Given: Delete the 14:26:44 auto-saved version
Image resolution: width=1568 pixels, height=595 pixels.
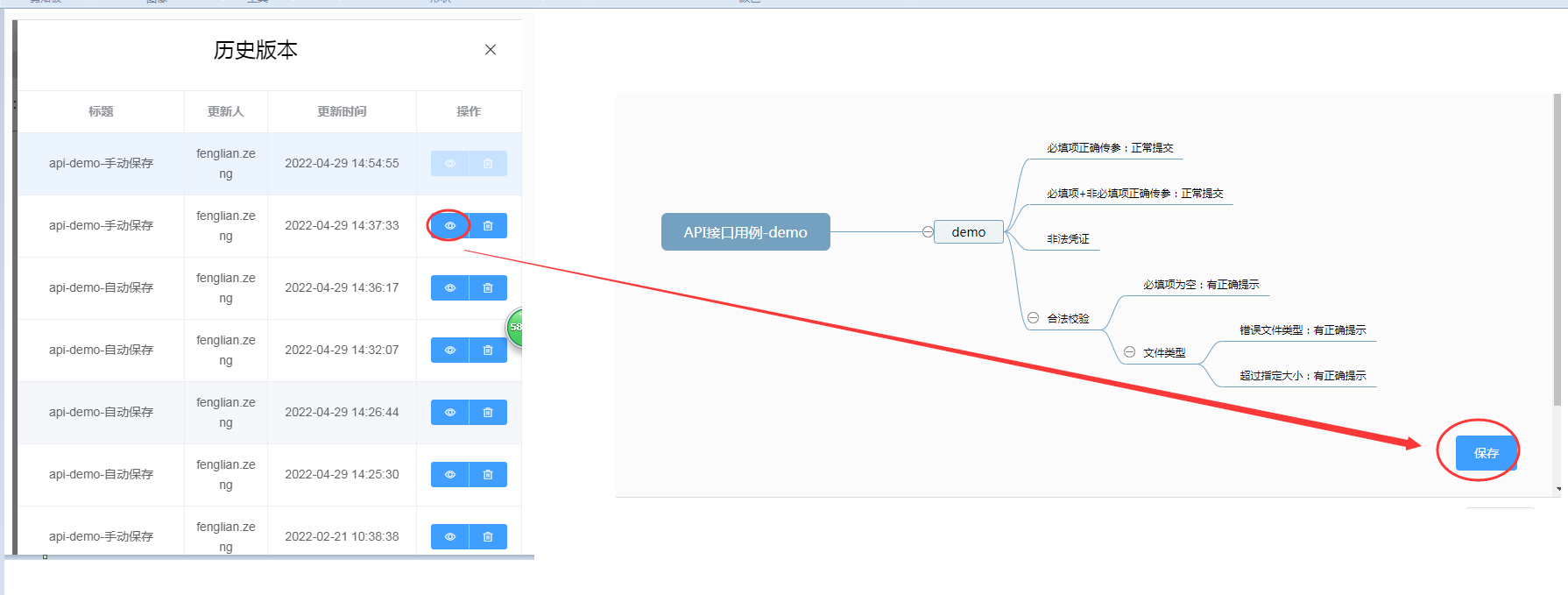Looking at the screenshot, I should (x=488, y=413).
